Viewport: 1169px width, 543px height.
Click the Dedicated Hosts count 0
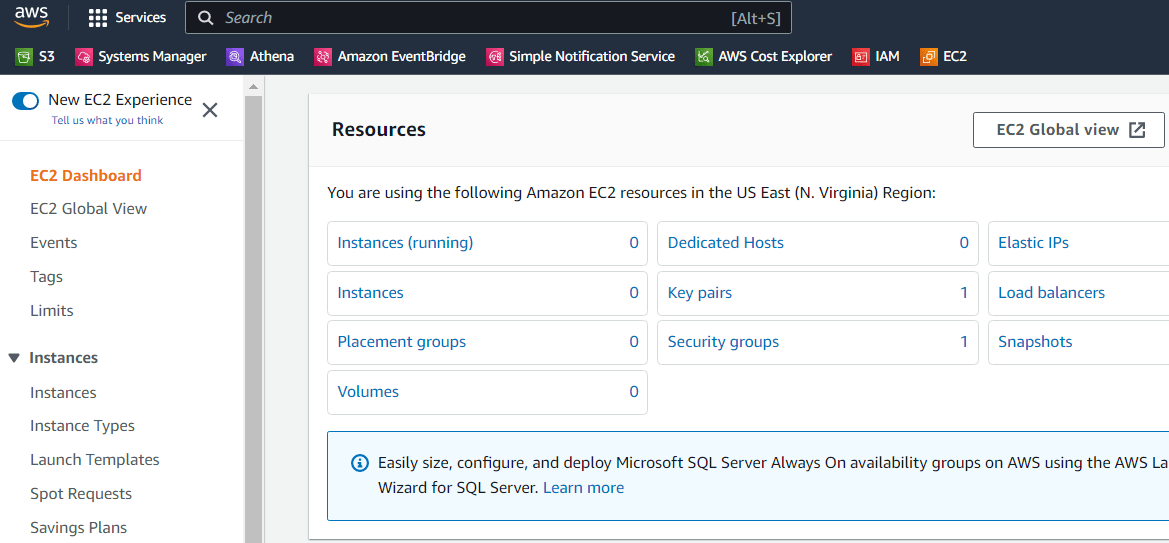pos(964,242)
